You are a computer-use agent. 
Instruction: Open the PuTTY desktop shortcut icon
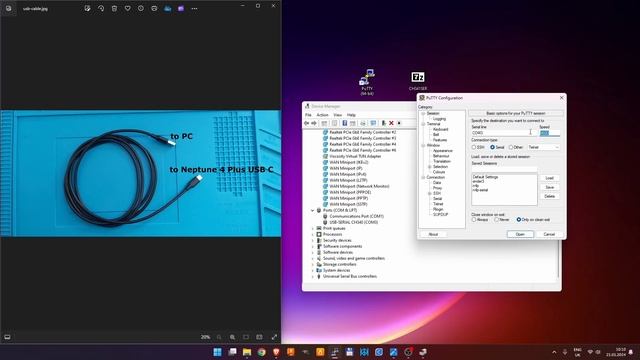367,82
